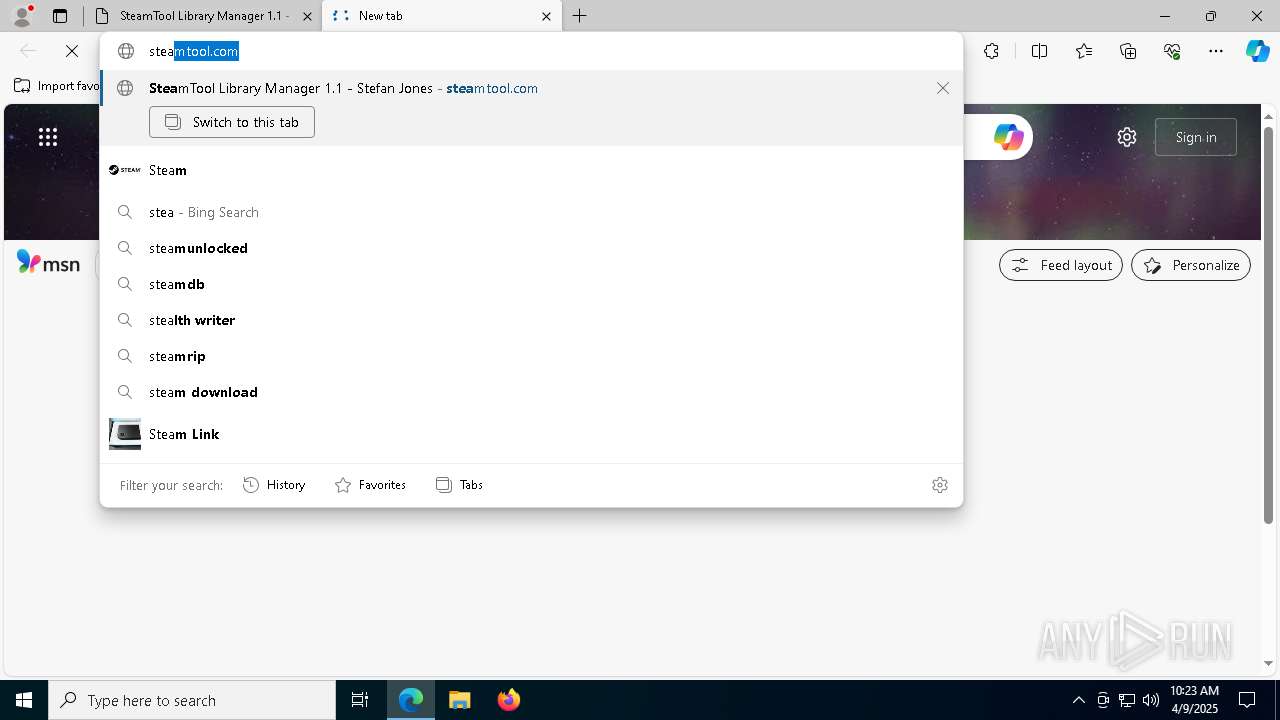Pick the steamdb search suggestion

[531, 284]
